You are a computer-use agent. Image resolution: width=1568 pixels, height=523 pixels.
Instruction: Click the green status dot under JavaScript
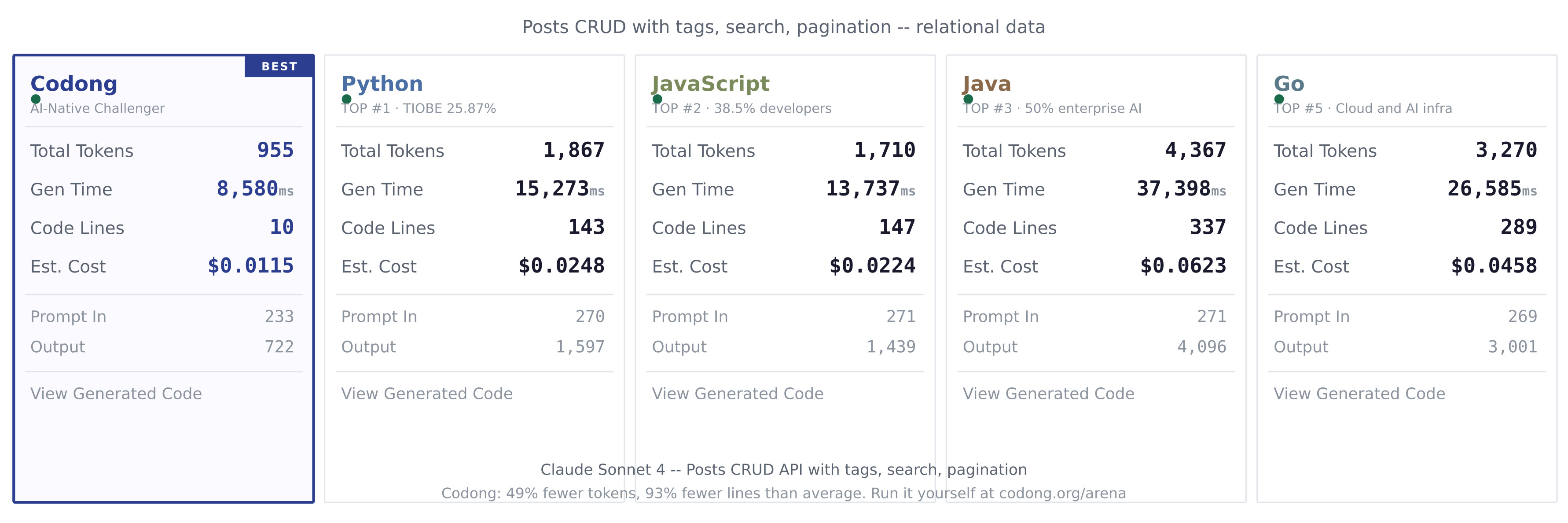click(657, 99)
